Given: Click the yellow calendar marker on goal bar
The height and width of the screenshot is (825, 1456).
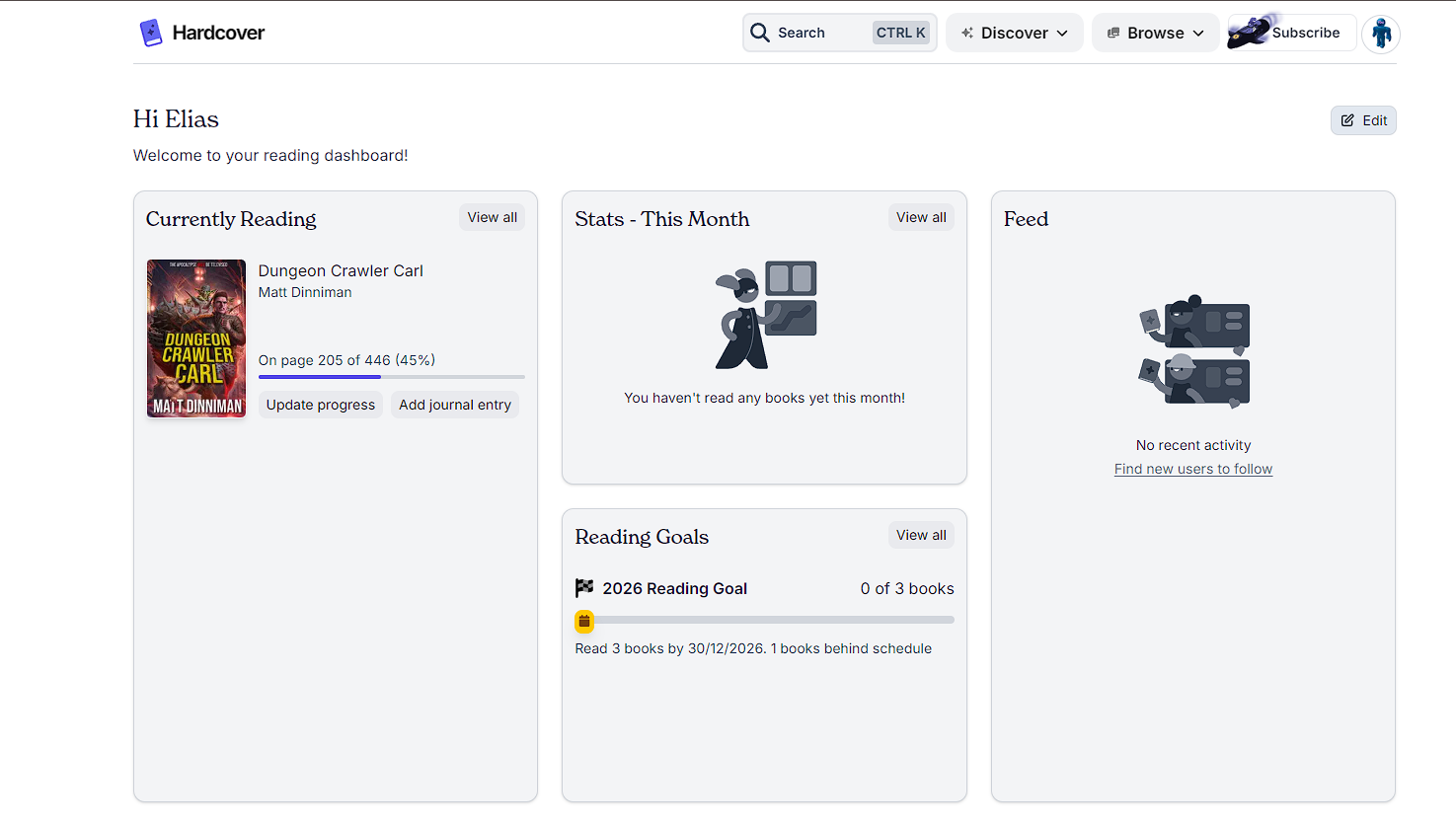Looking at the screenshot, I should point(584,621).
